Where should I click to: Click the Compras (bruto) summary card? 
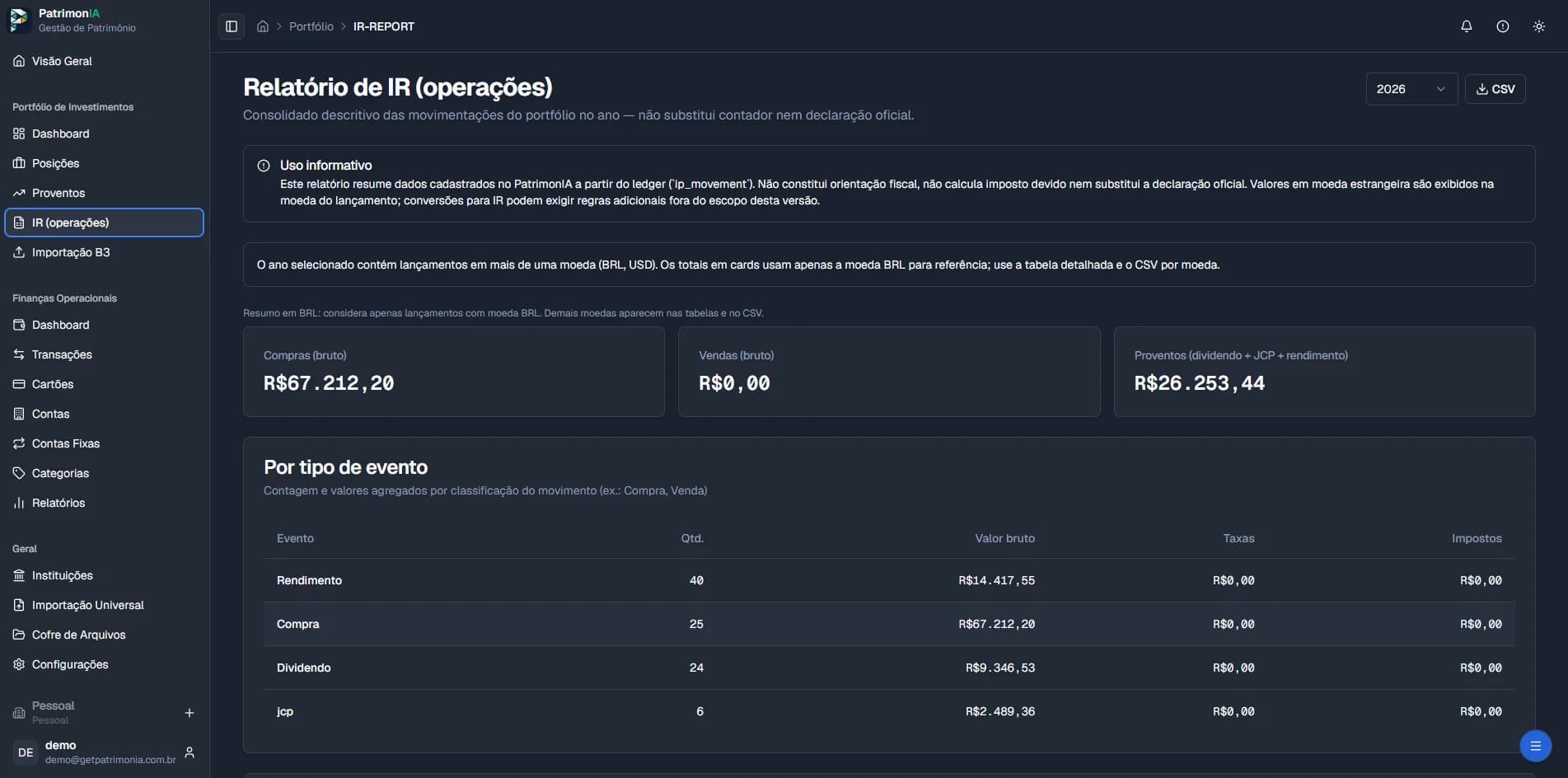click(454, 372)
